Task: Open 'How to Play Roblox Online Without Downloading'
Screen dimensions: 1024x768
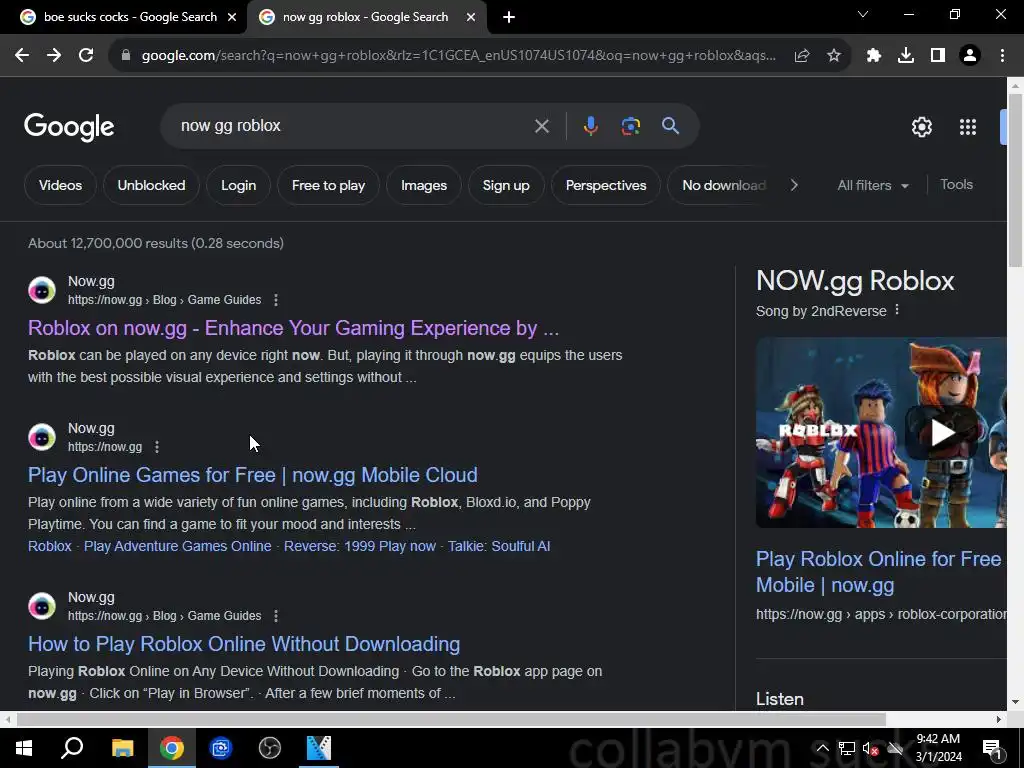Action: click(244, 644)
